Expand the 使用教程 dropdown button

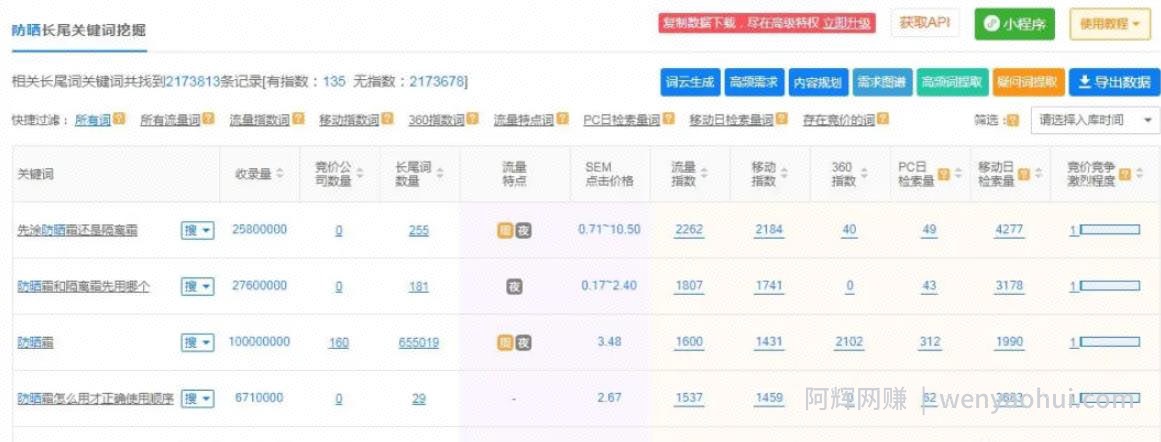[x=1108, y=24]
